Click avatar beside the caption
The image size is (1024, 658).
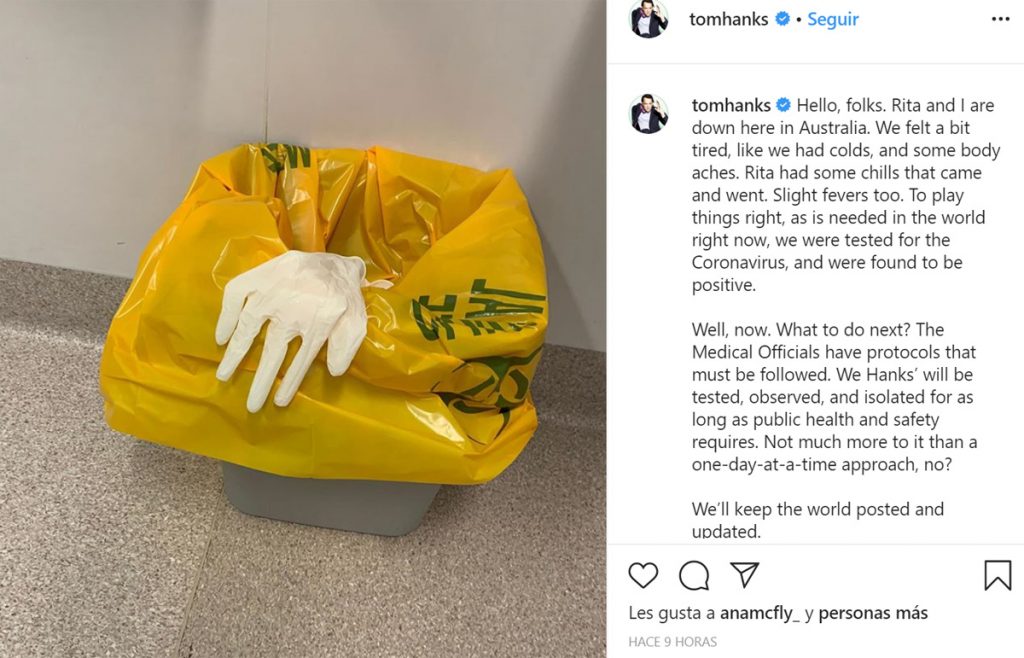pyautogui.click(x=649, y=114)
